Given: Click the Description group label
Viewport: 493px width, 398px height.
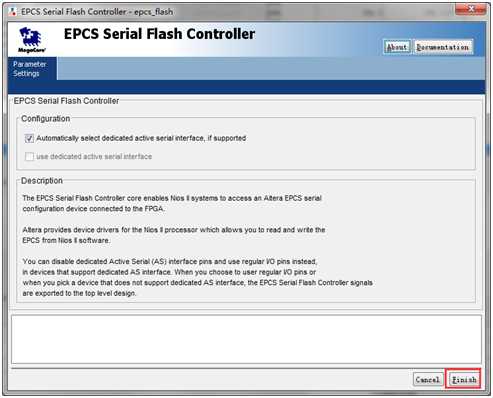Looking at the screenshot, I should (42, 181).
